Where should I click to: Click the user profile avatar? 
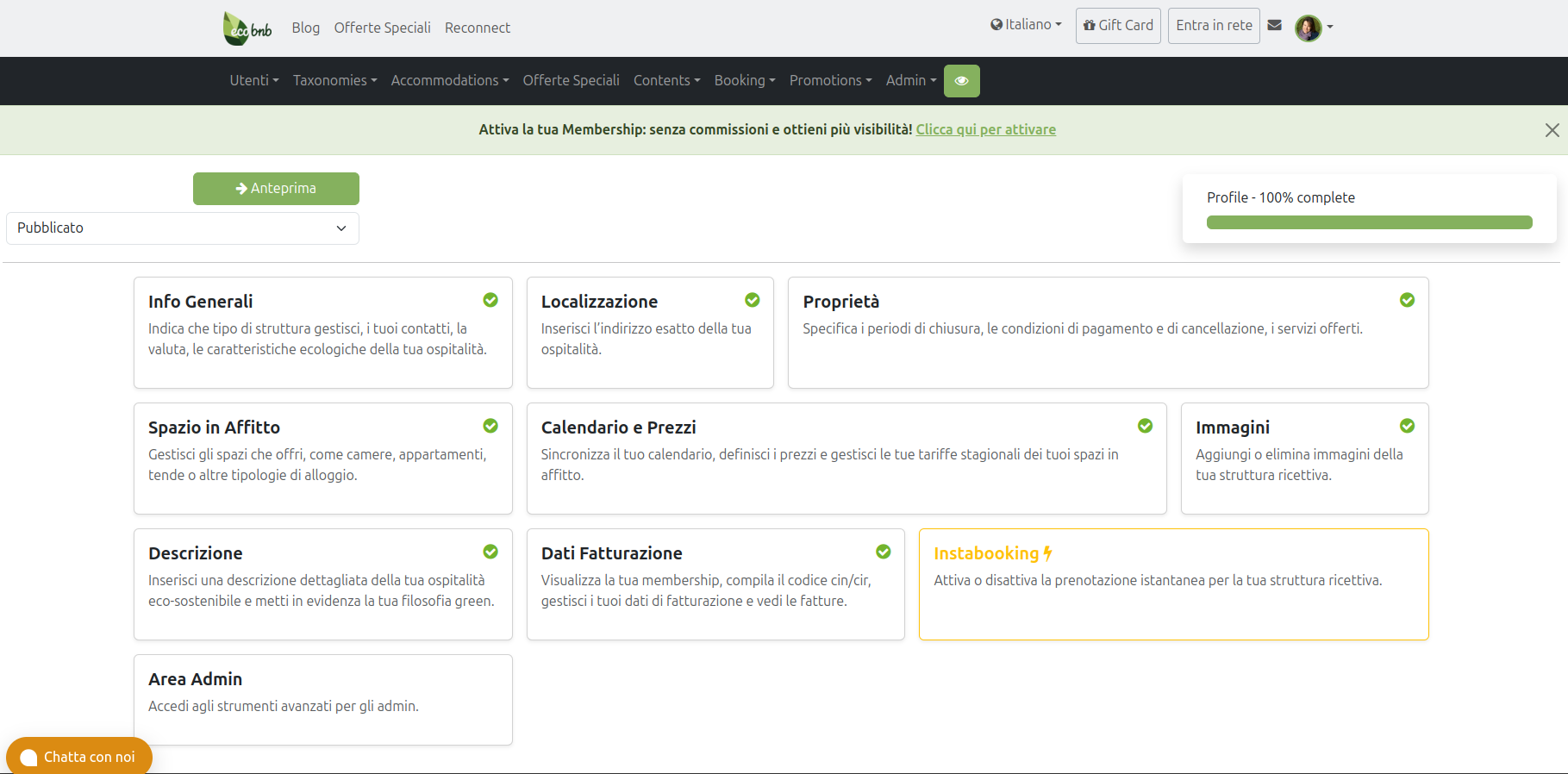[x=1308, y=28]
